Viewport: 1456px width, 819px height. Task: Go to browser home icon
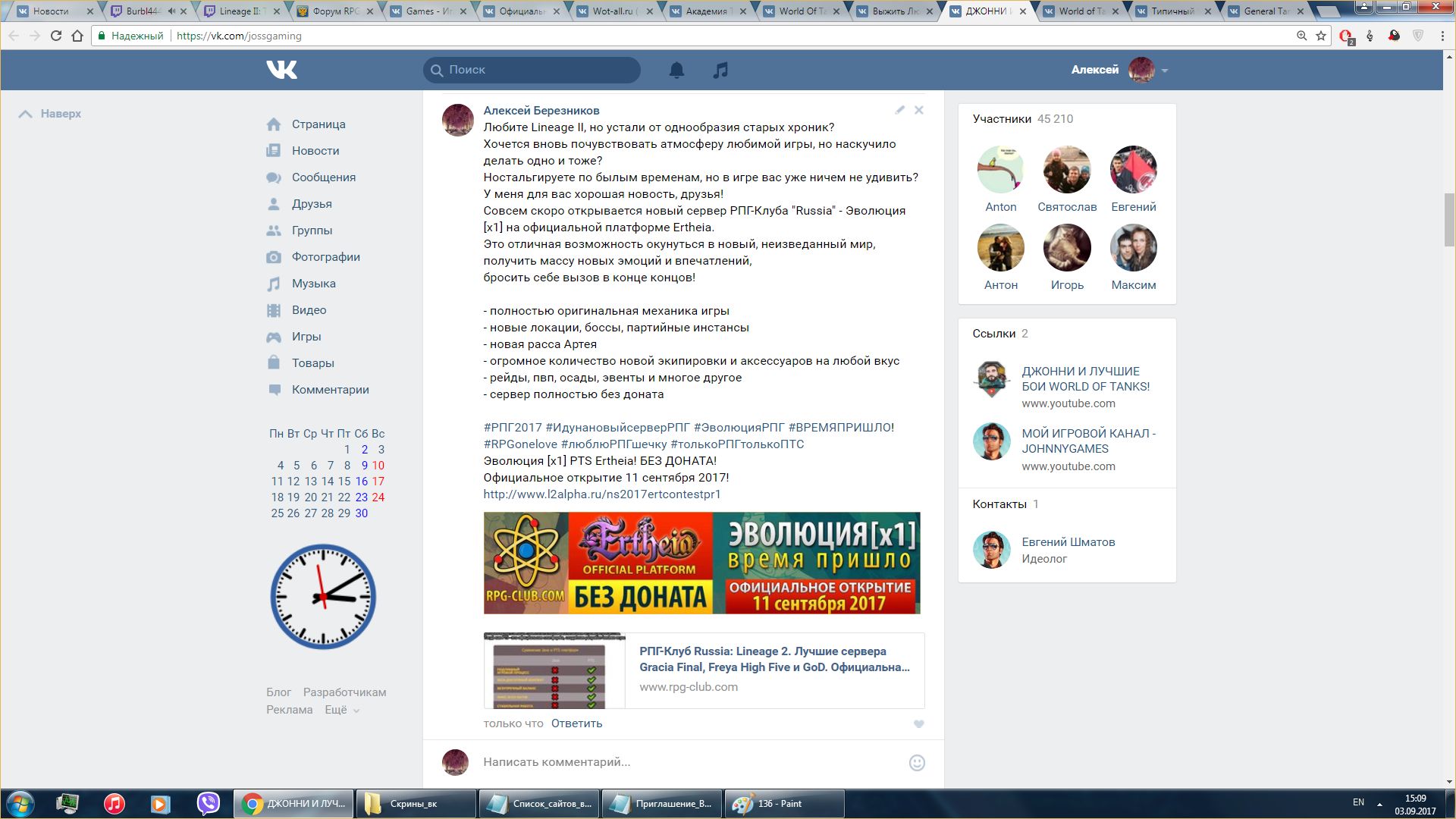click(x=77, y=36)
